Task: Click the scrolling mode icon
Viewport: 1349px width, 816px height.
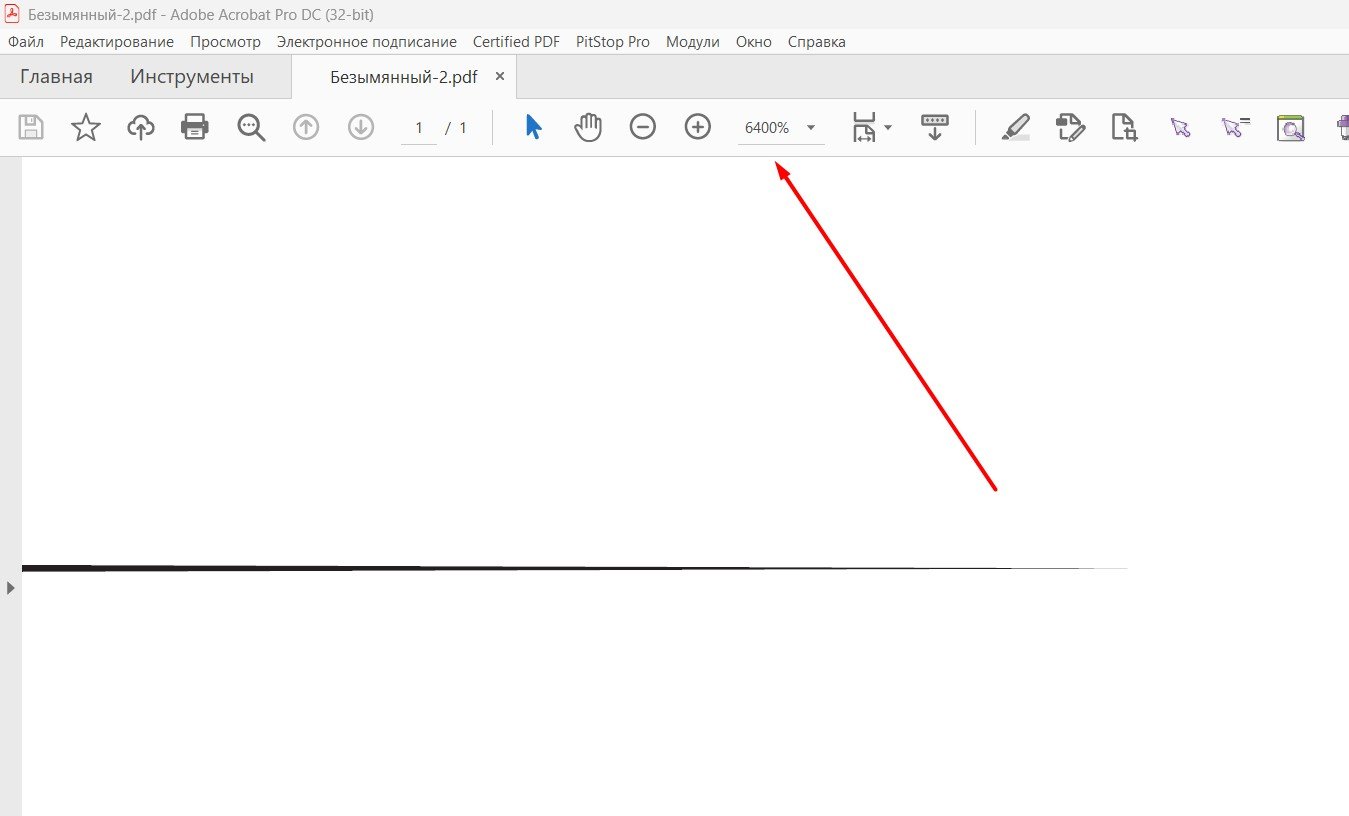Action: [x=934, y=127]
